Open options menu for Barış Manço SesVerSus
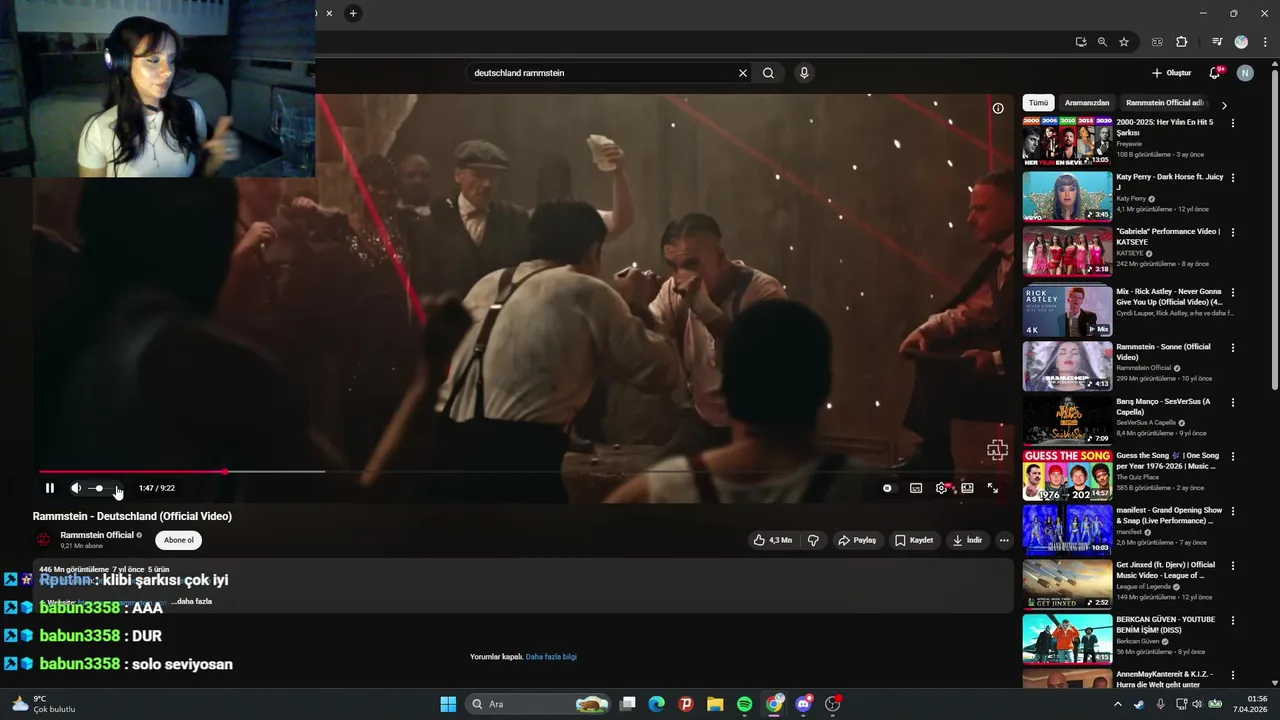 point(1233,402)
